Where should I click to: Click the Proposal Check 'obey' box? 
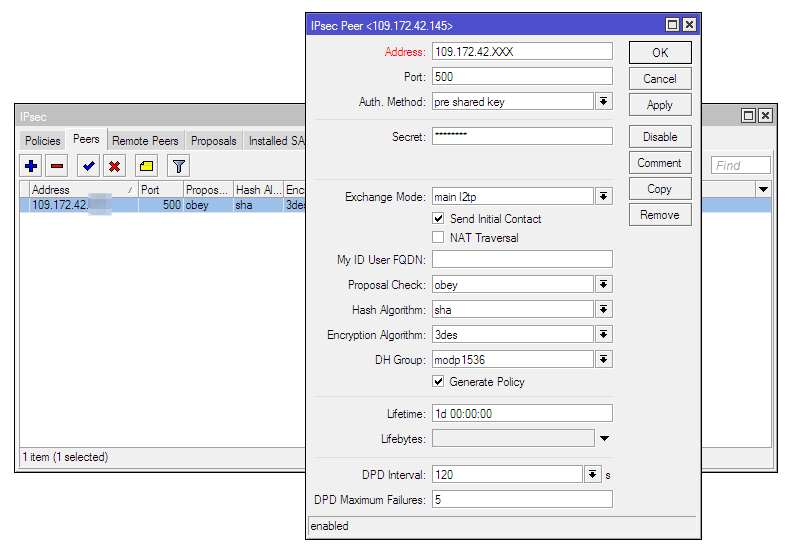coord(513,284)
